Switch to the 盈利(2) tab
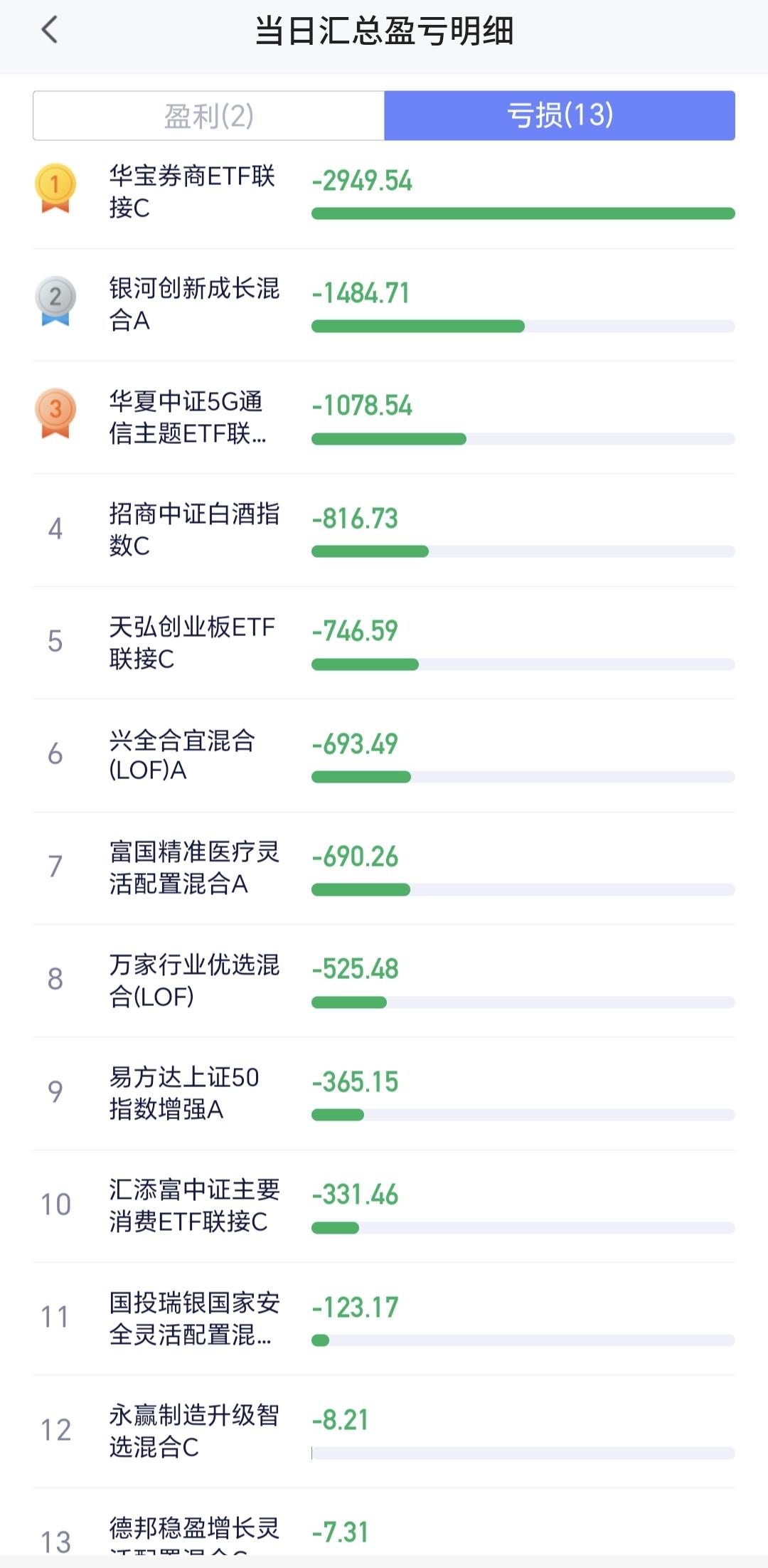Screen dimensions: 768x1568 pos(209,115)
